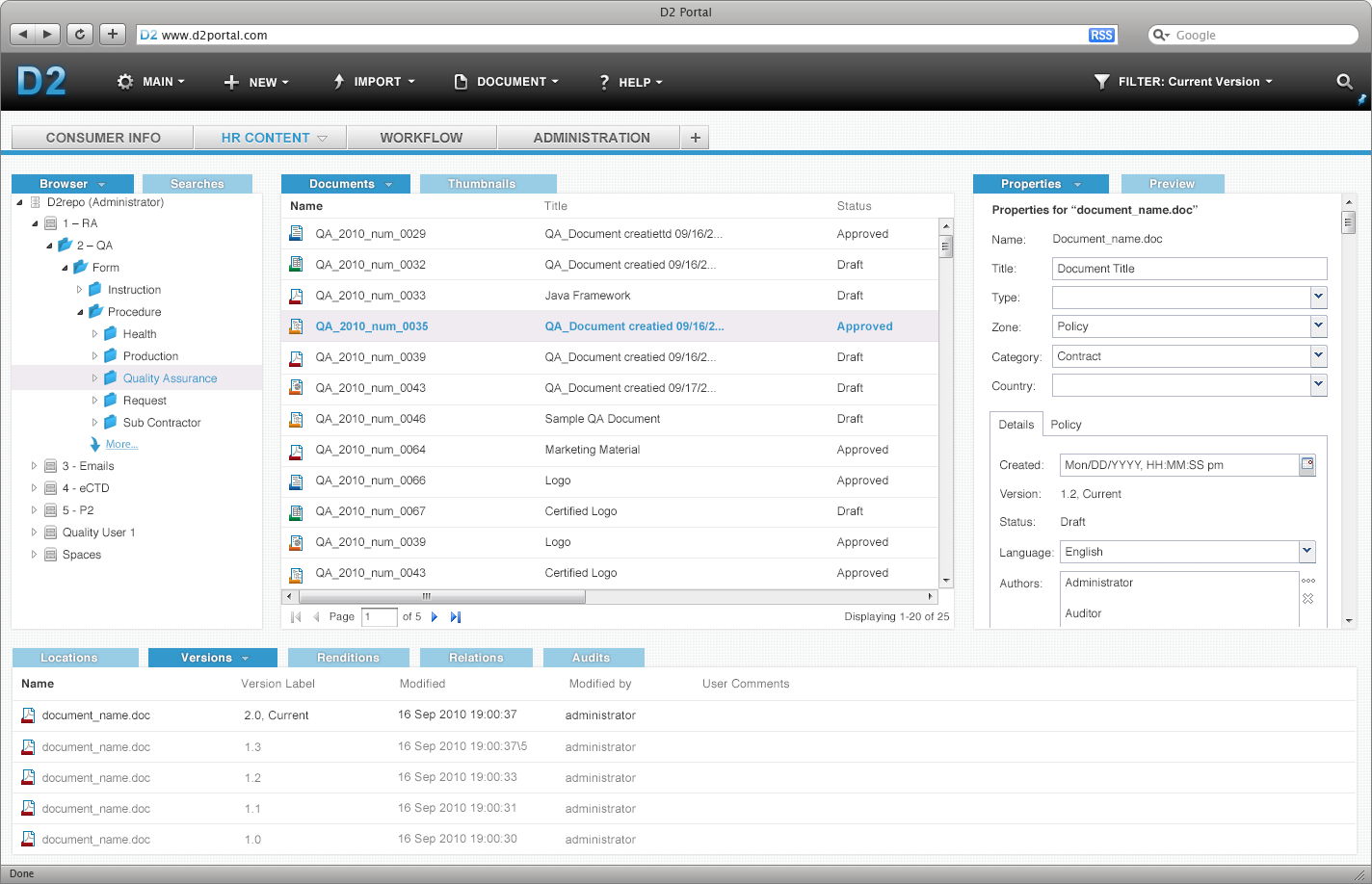Open the Type dropdown
The image size is (1372, 884).
tap(1319, 298)
